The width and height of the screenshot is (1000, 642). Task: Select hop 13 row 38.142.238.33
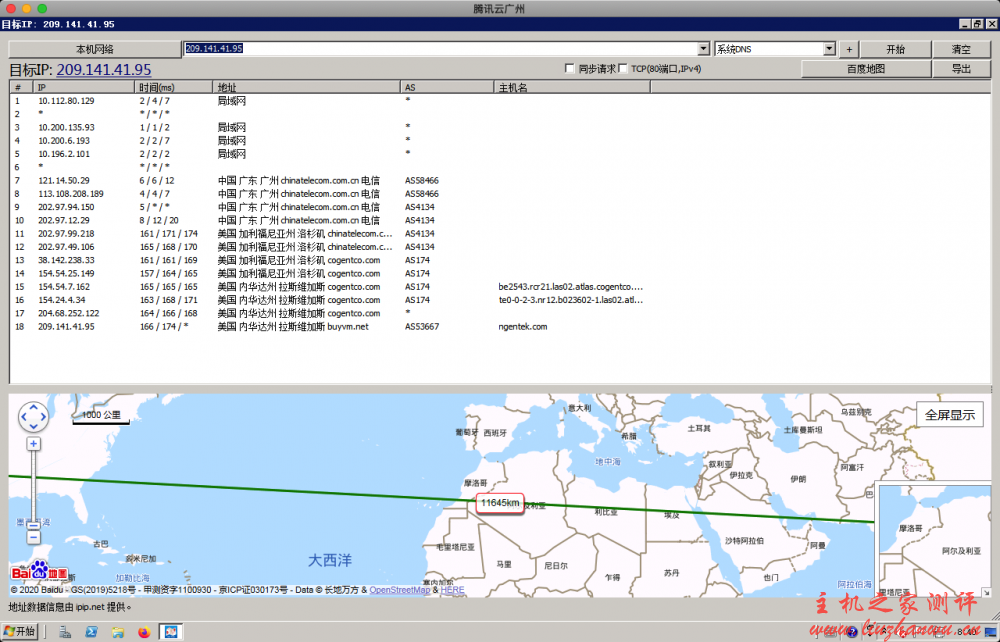500,260
